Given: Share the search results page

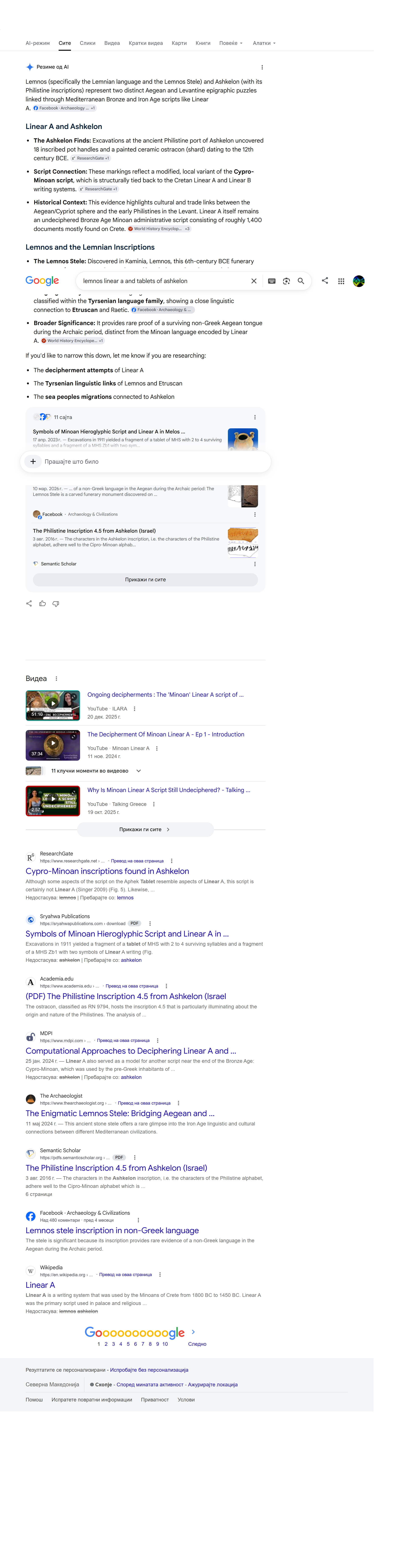Looking at the screenshot, I should pos(325,281).
